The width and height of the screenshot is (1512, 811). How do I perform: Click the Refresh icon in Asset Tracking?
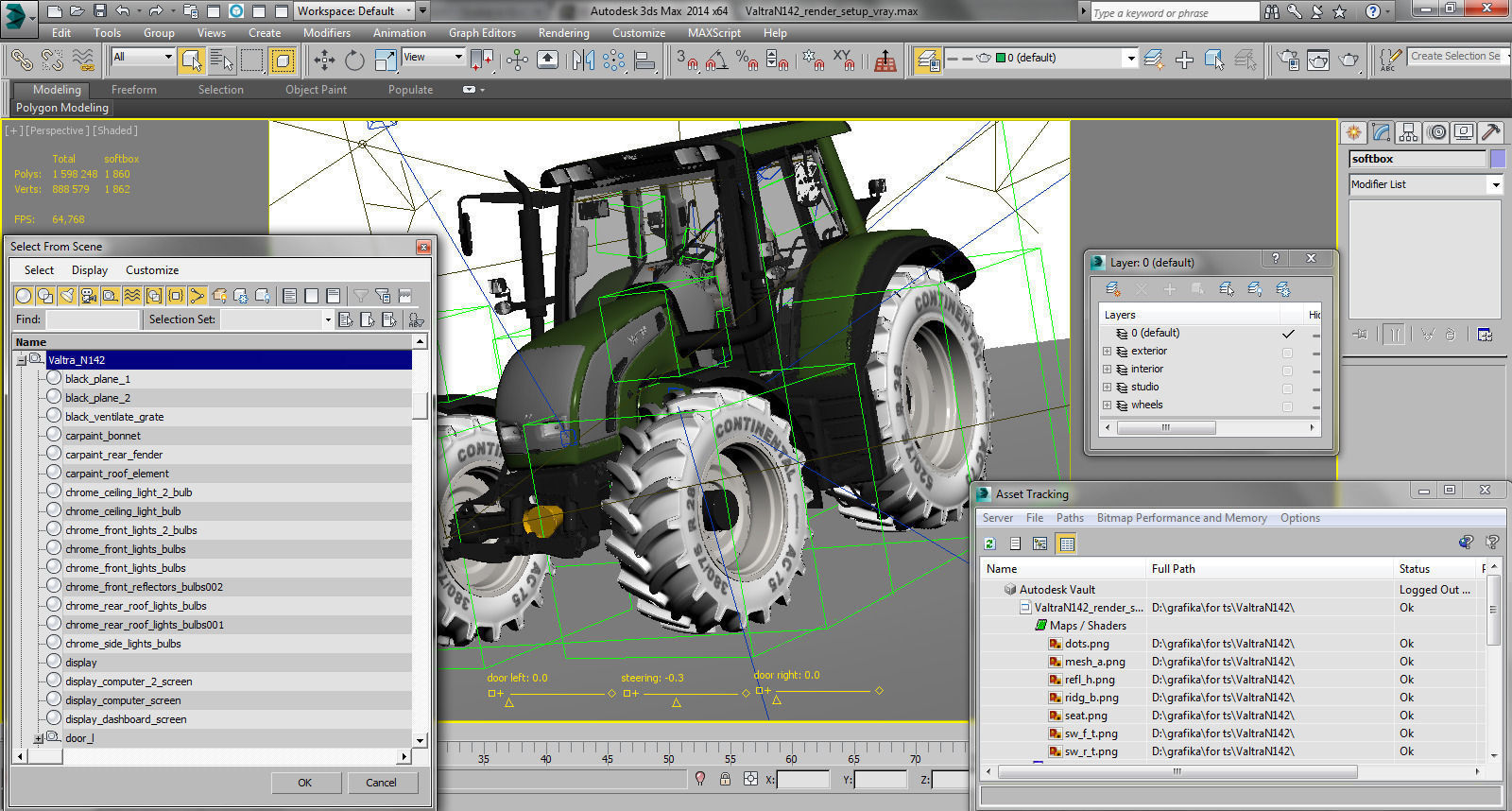[989, 544]
